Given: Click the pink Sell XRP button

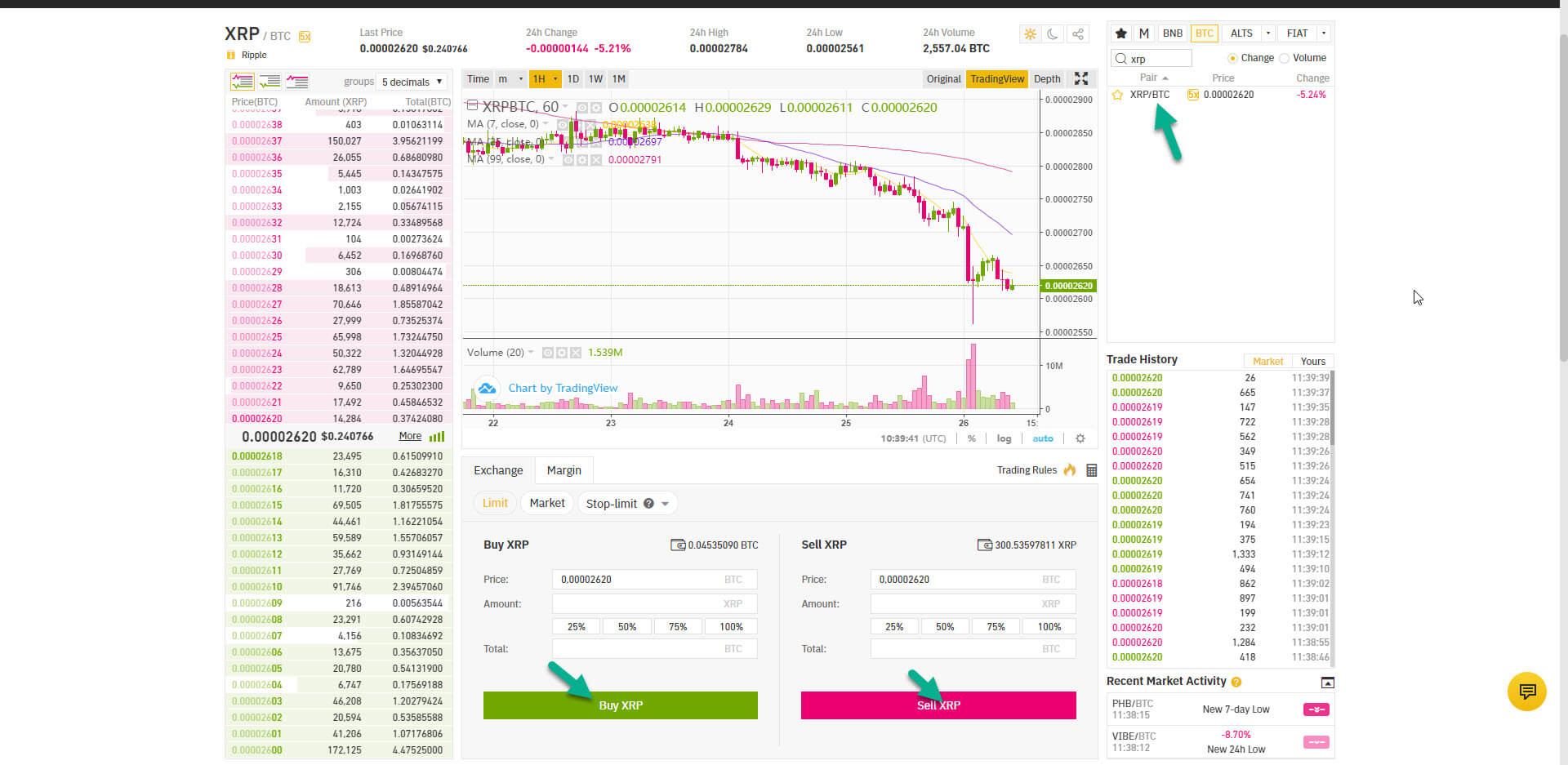Looking at the screenshot, I should click(x=938, y=705).
